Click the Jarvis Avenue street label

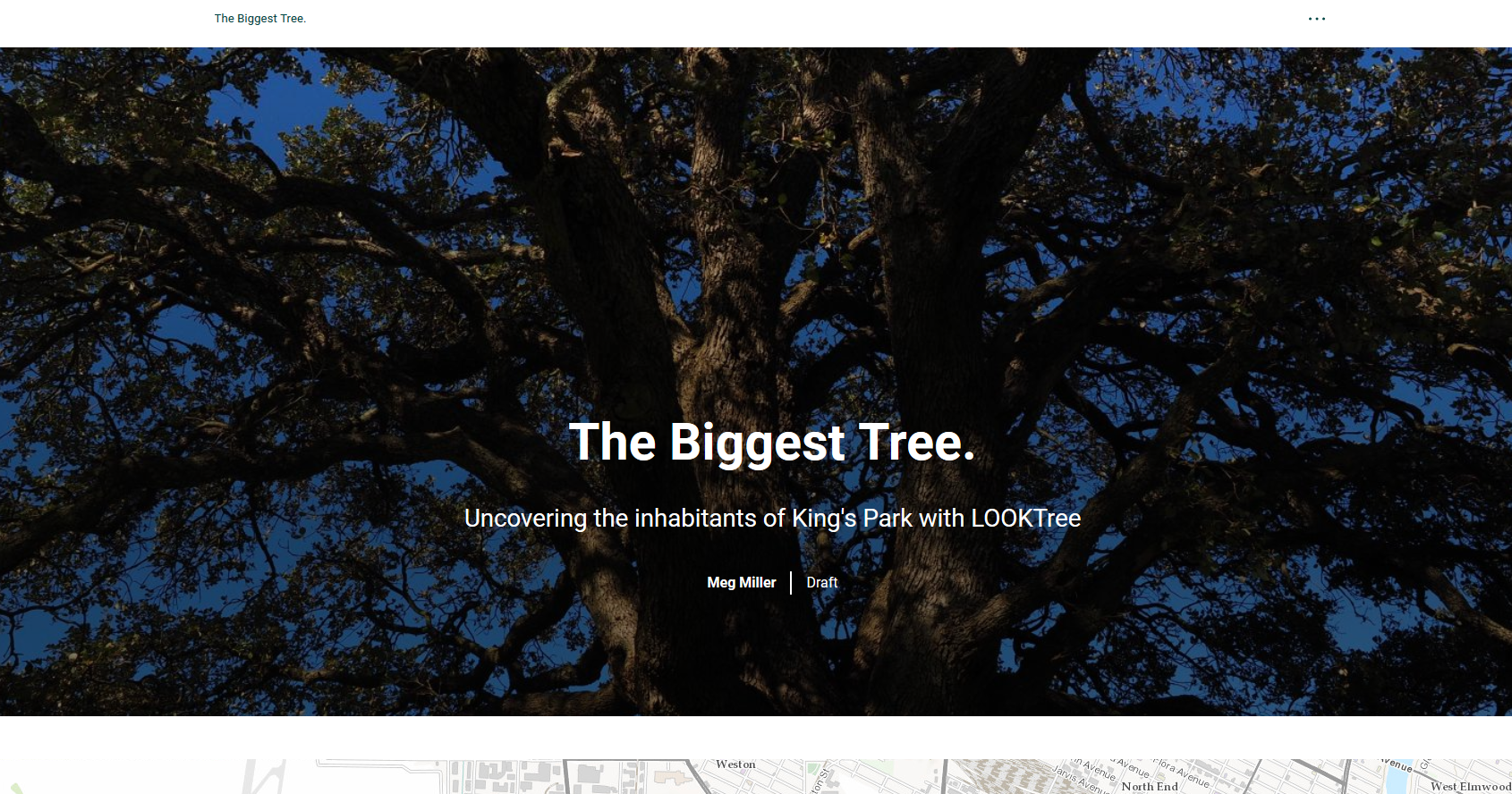click(x=1079, y=779)
